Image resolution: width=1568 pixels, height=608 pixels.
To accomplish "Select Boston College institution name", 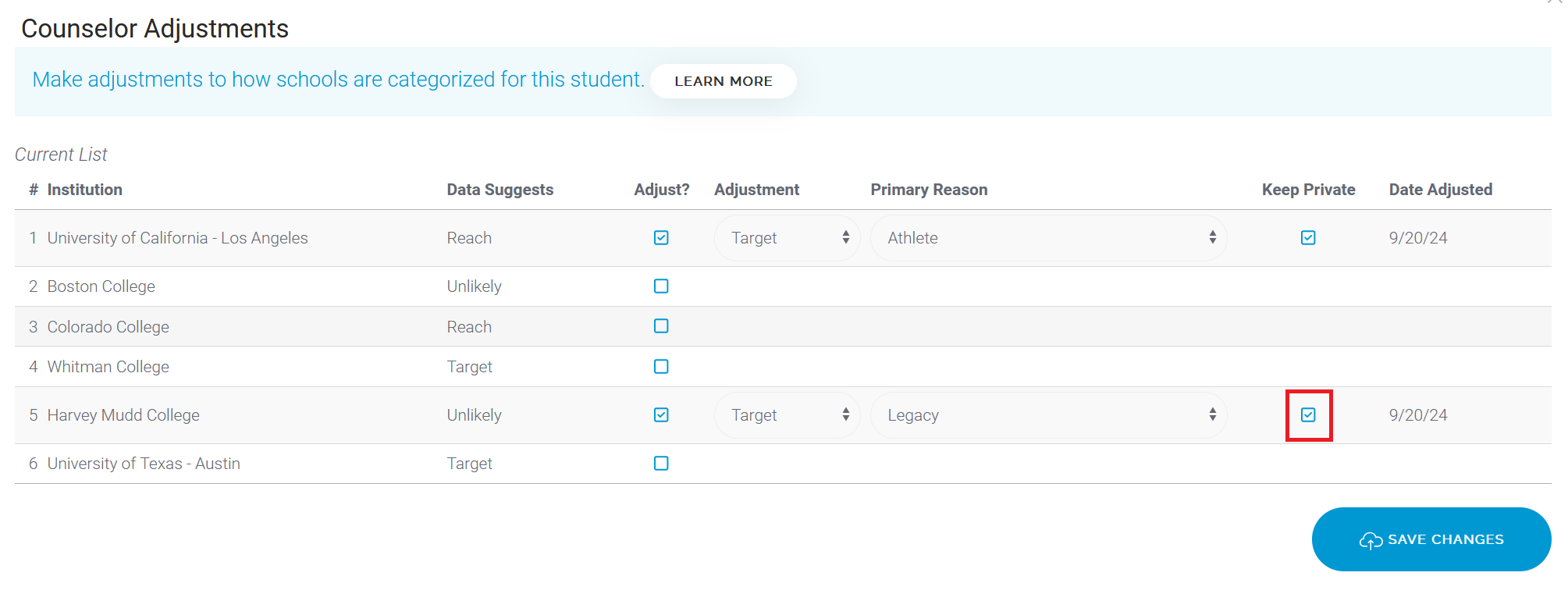I will (101, 286).
